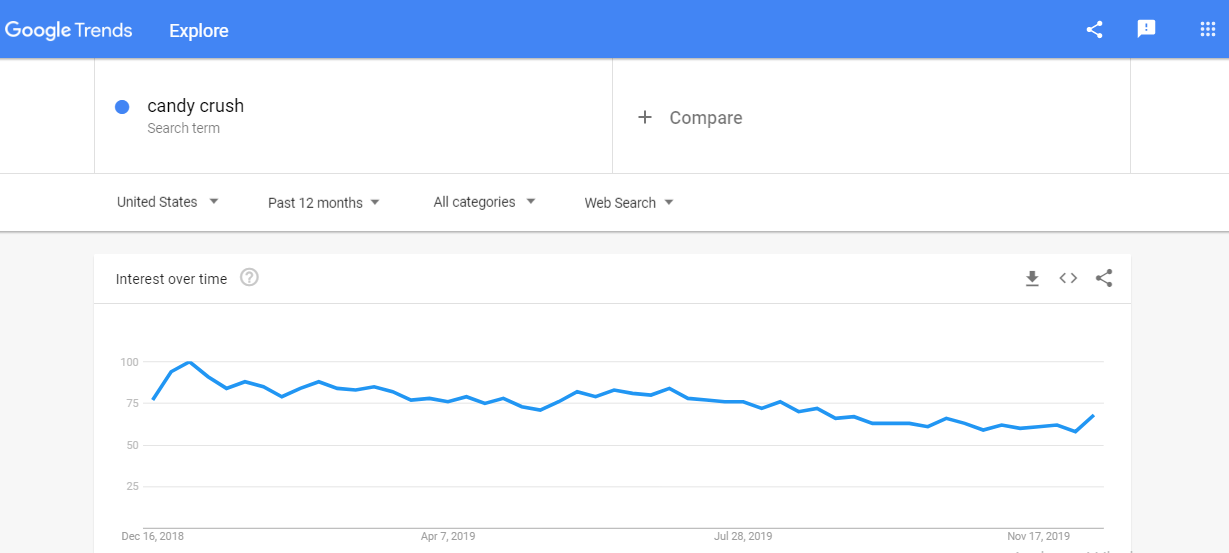Open the Google apps grid icon
The image size is (1229, 553).
coord(1207,30)
